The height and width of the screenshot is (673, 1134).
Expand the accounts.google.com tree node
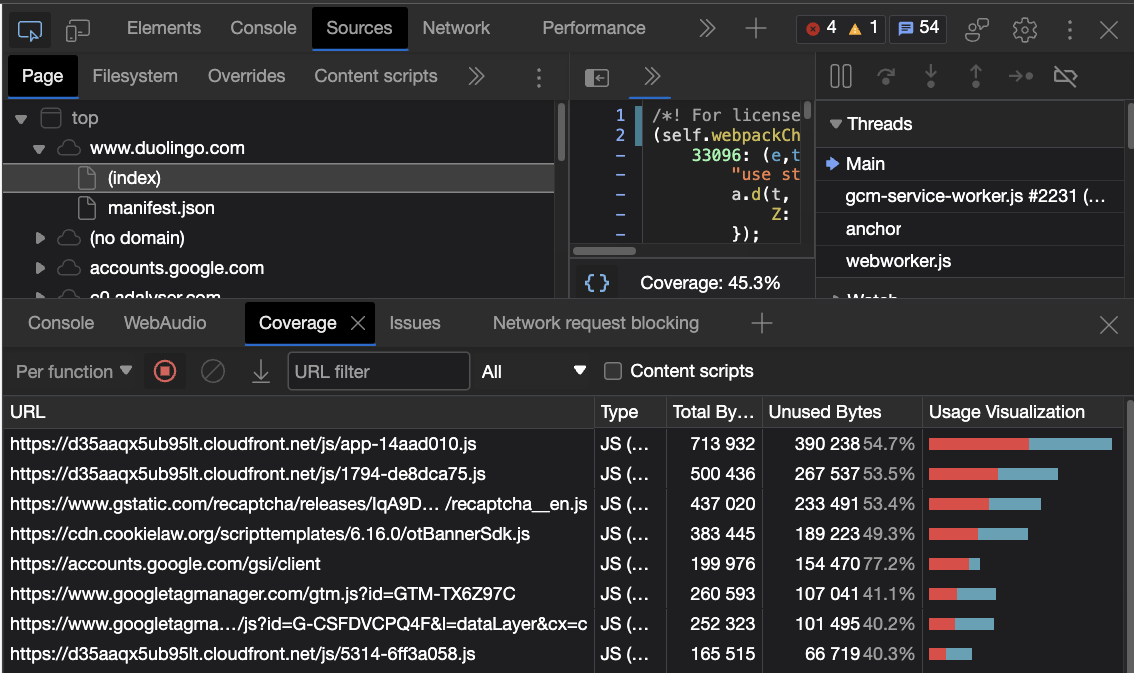40,268
